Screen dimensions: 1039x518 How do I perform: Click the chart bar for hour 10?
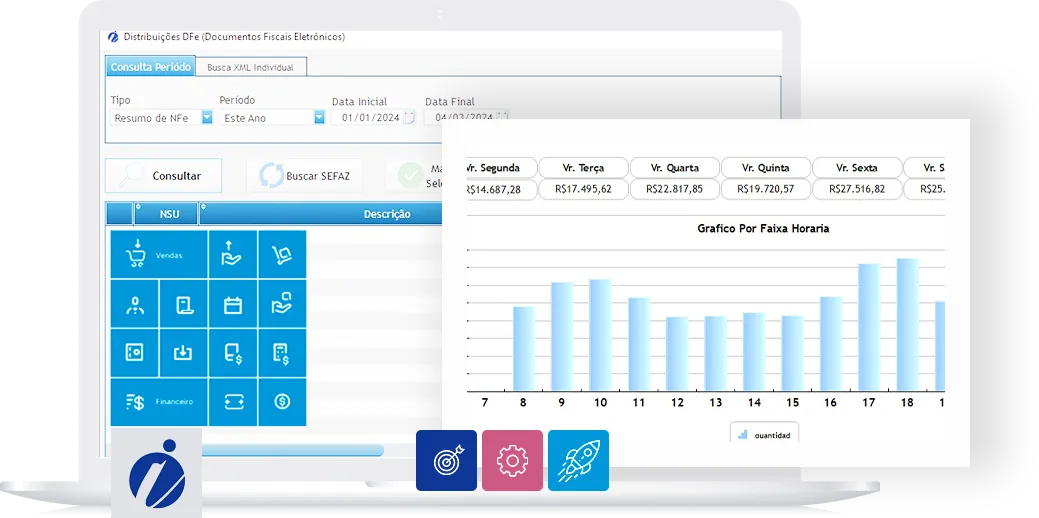600,335
